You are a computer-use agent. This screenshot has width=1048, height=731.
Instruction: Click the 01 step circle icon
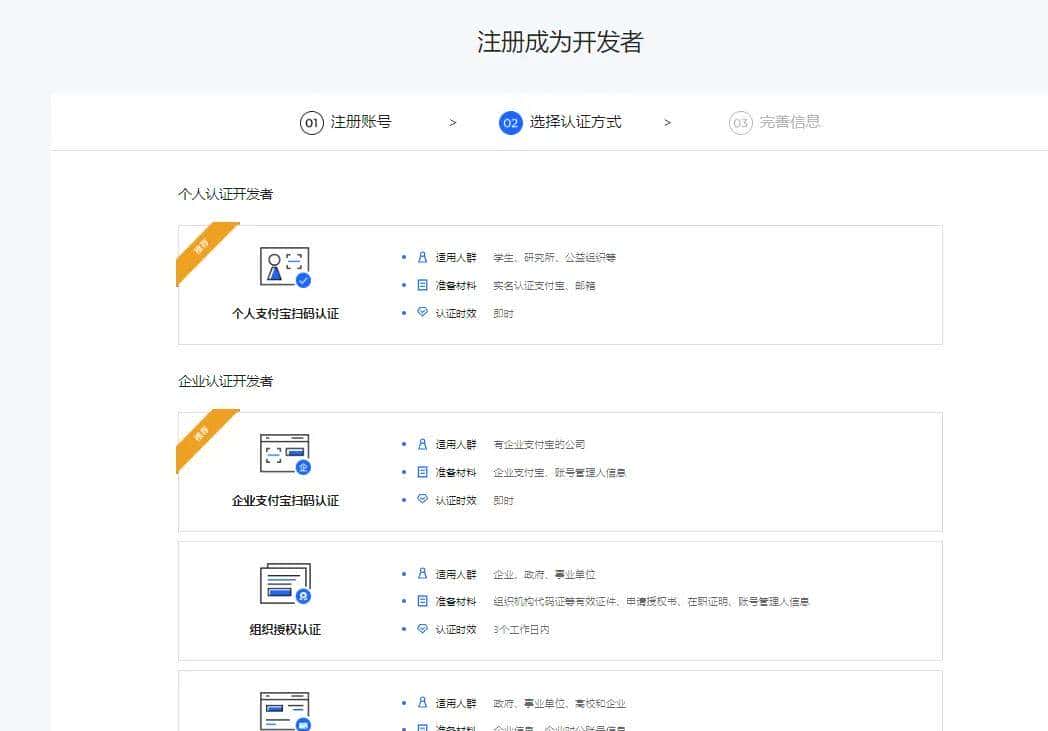313,122
